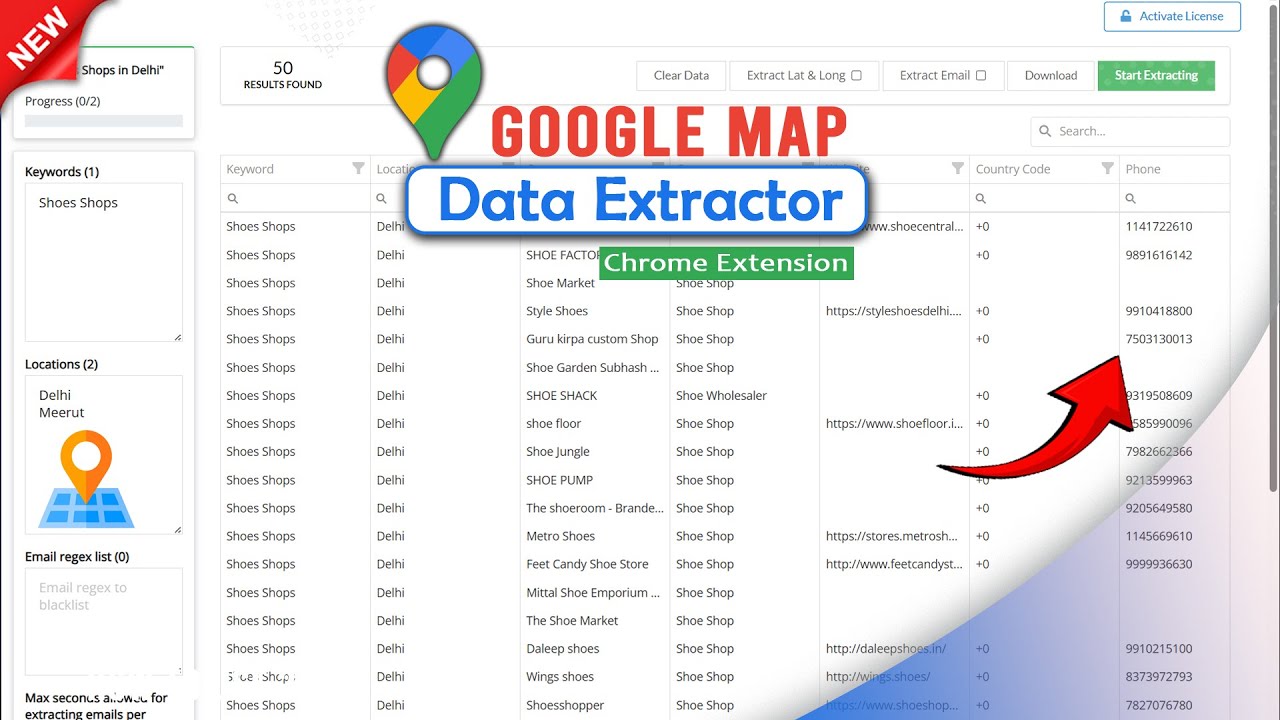Enable the Extract Lat & Long checkbox

pos(856,75)
